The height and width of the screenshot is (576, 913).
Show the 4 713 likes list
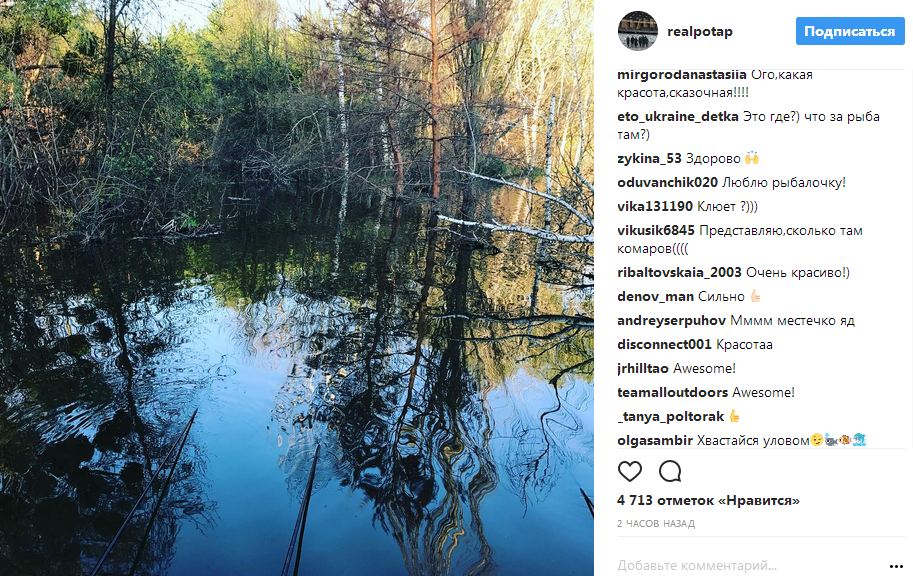click(x=708, y=500)
